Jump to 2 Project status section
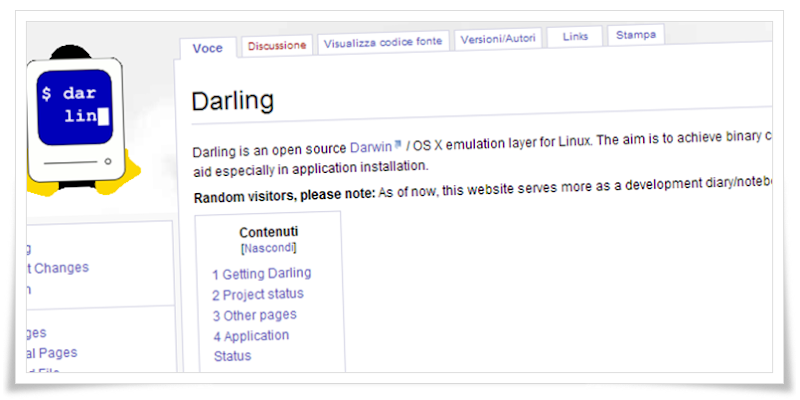 [x=258, y=294]
